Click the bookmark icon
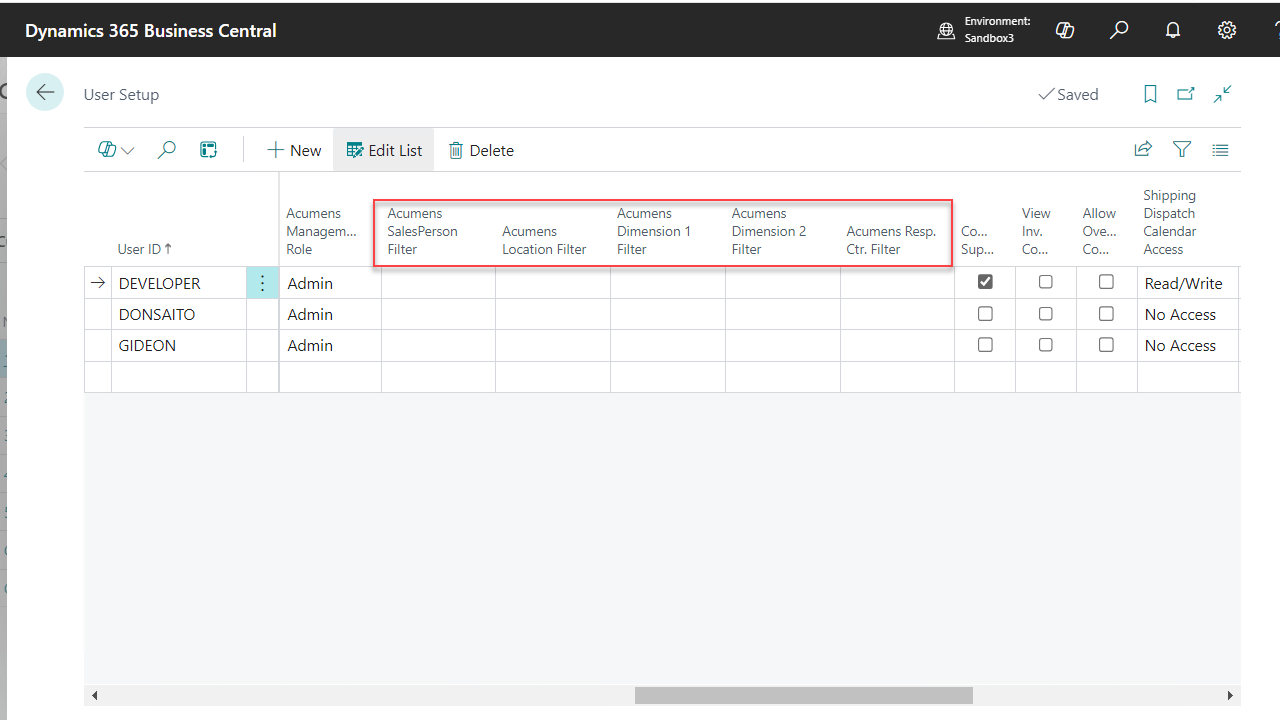 click(1150, 94)
